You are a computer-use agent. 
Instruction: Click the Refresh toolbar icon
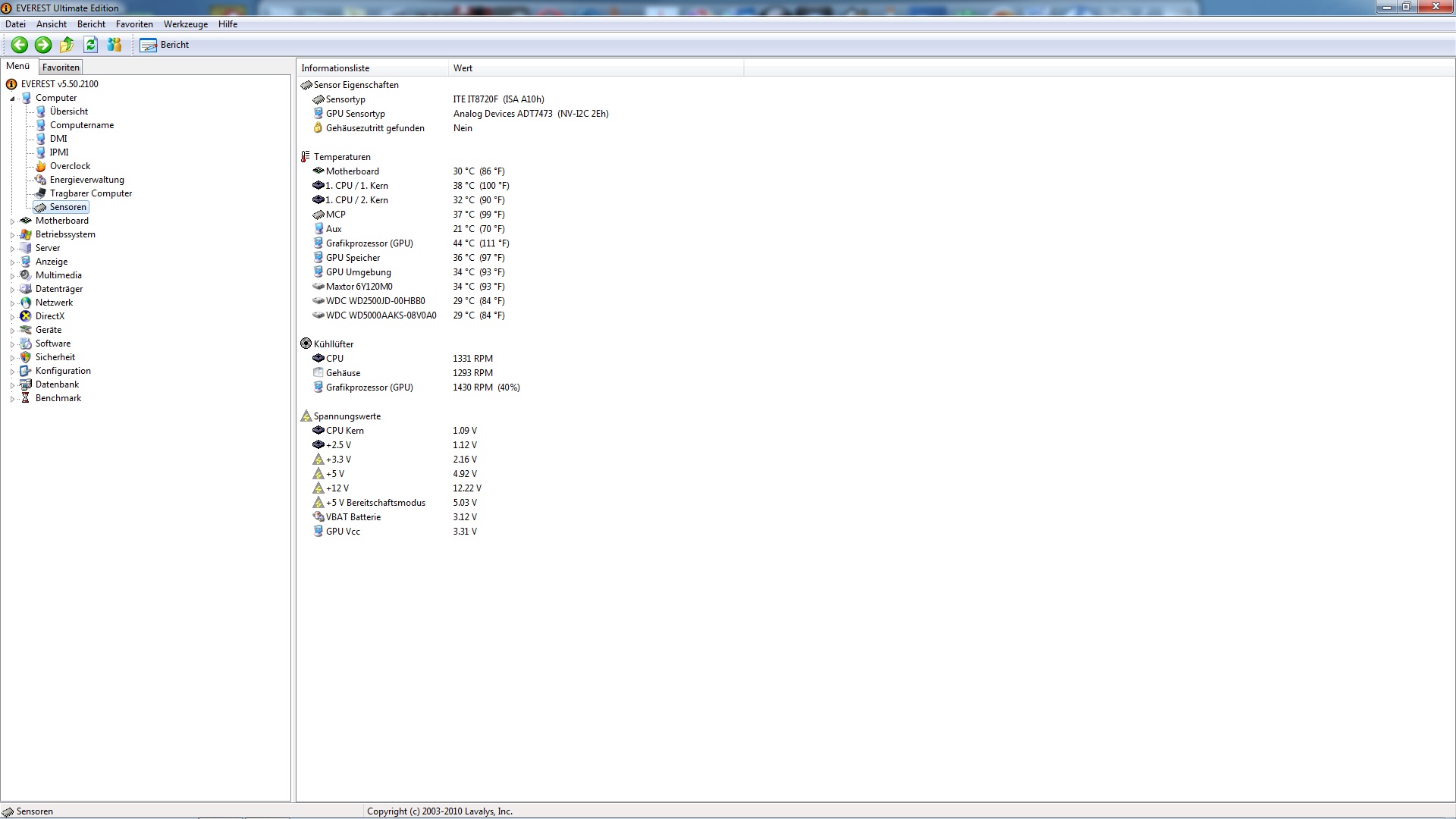[x=90, y=45]
